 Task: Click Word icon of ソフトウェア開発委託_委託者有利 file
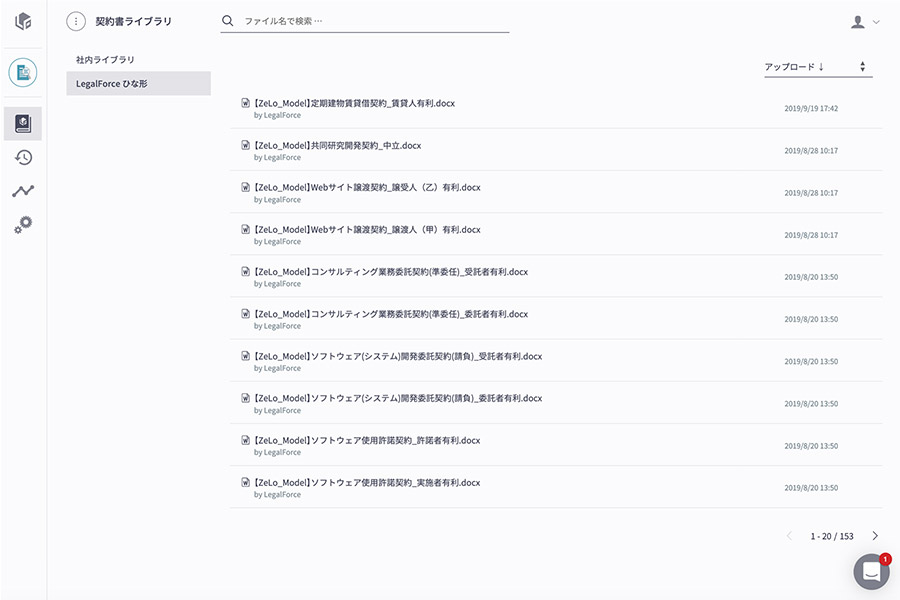[x=246, y=398]
